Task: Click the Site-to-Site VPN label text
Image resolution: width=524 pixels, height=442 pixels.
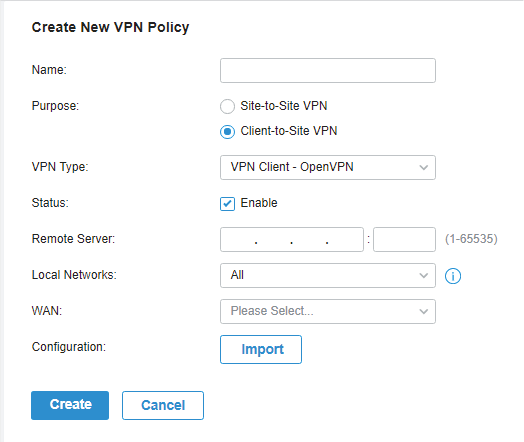Action: pyautogui.click(x=284, y=106)
